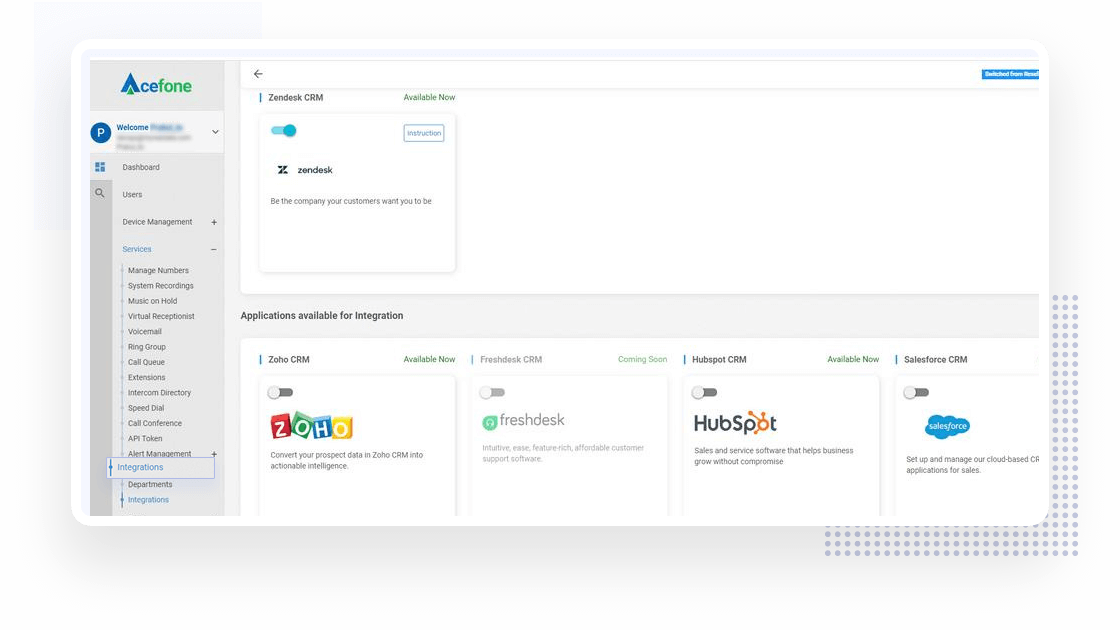This screenshot has width=1120, height=630.
Task: Open Users in the sidebar
Action: [x=132, y=194]
